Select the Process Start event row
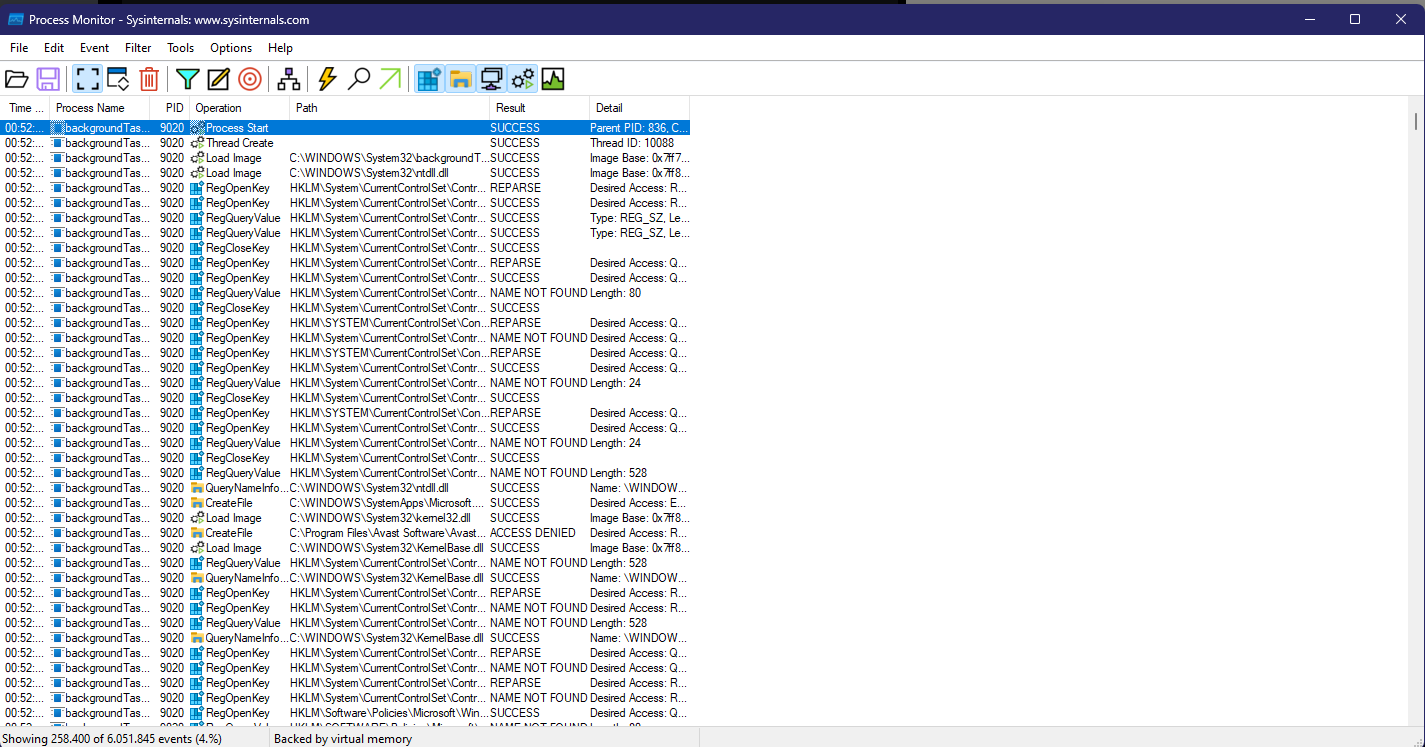The width and height of the screenshot is (1425, 747). [x=345, y=128]
